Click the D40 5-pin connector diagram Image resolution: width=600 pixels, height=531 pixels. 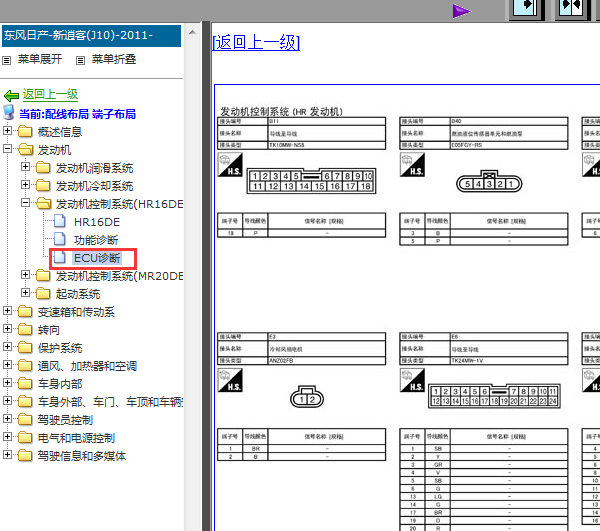(489, 182)
